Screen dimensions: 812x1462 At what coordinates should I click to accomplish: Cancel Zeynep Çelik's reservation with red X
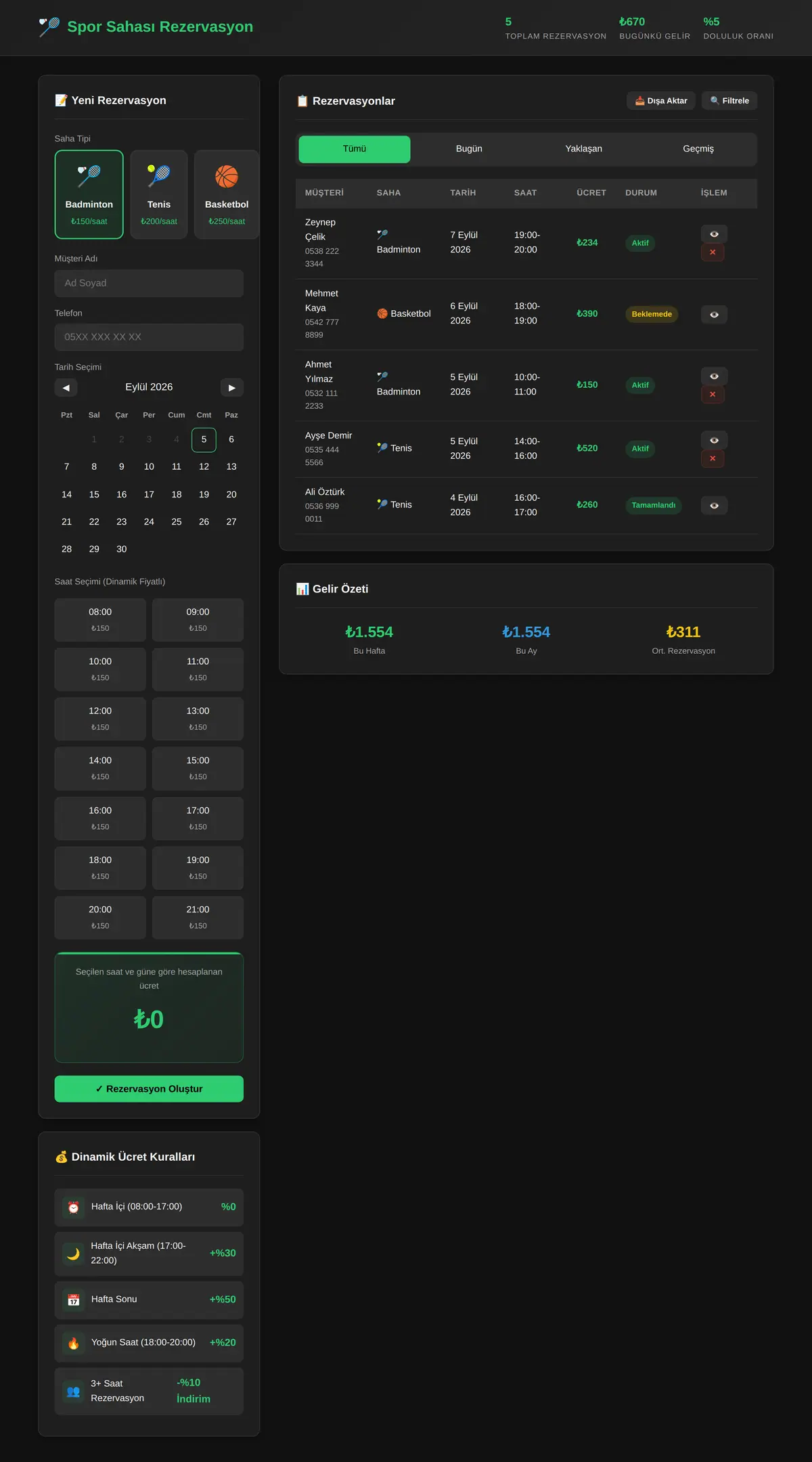pos(713,252)
